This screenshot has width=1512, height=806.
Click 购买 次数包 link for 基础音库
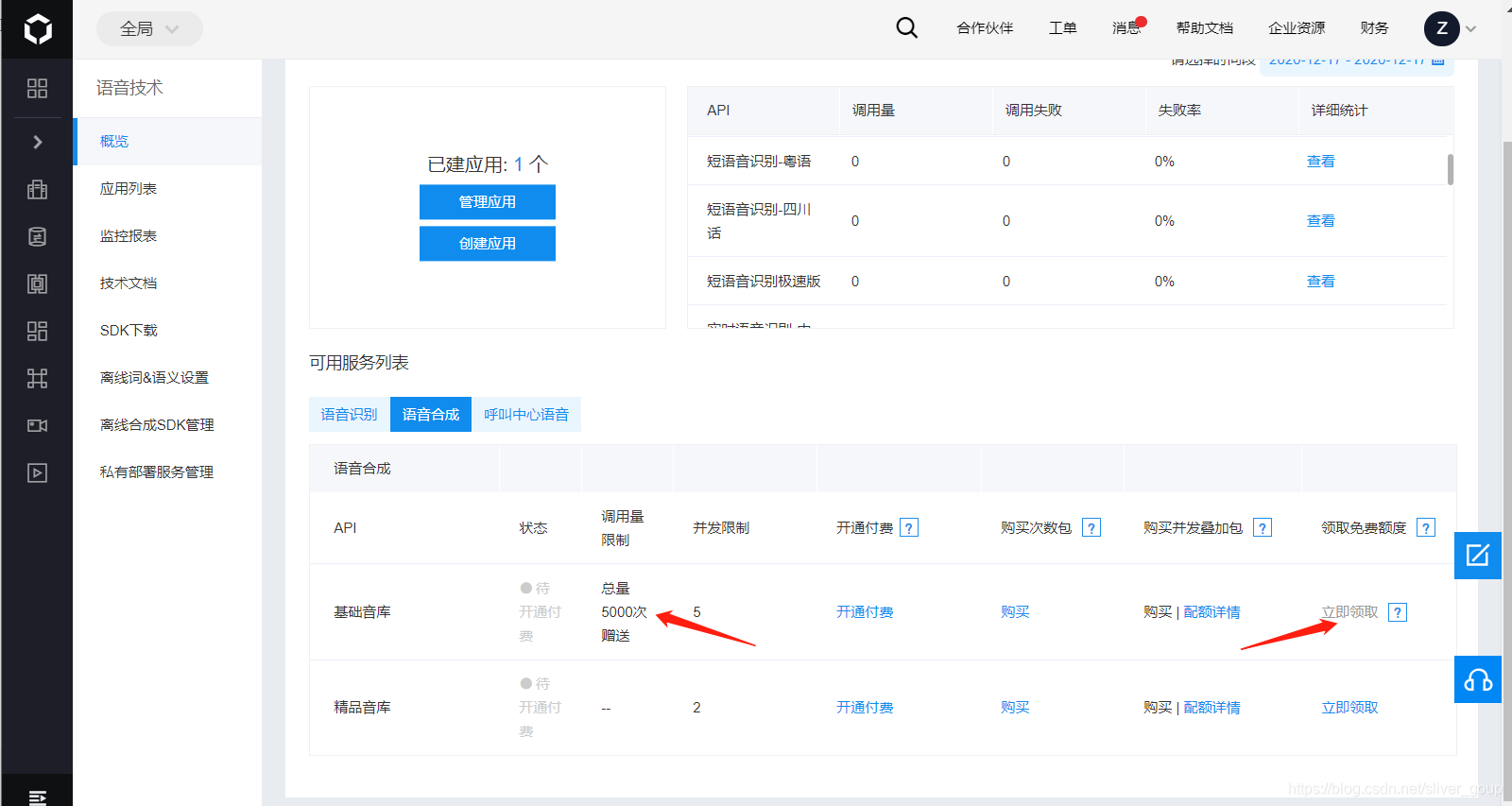(x=1015, y=612)
